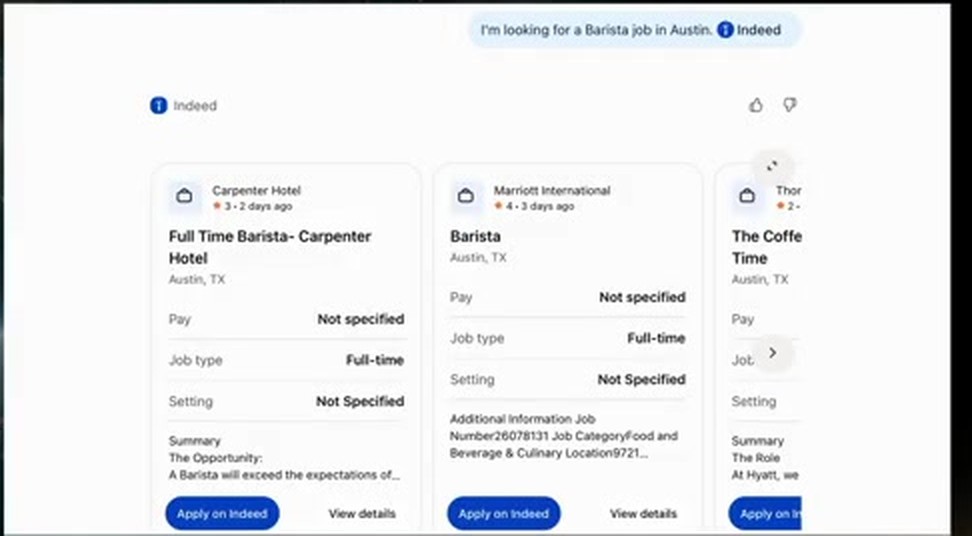The width and height of the screenshot is (972, 536).
Task: Click the Carpenter card Summary heading
Action: [195, 441]
